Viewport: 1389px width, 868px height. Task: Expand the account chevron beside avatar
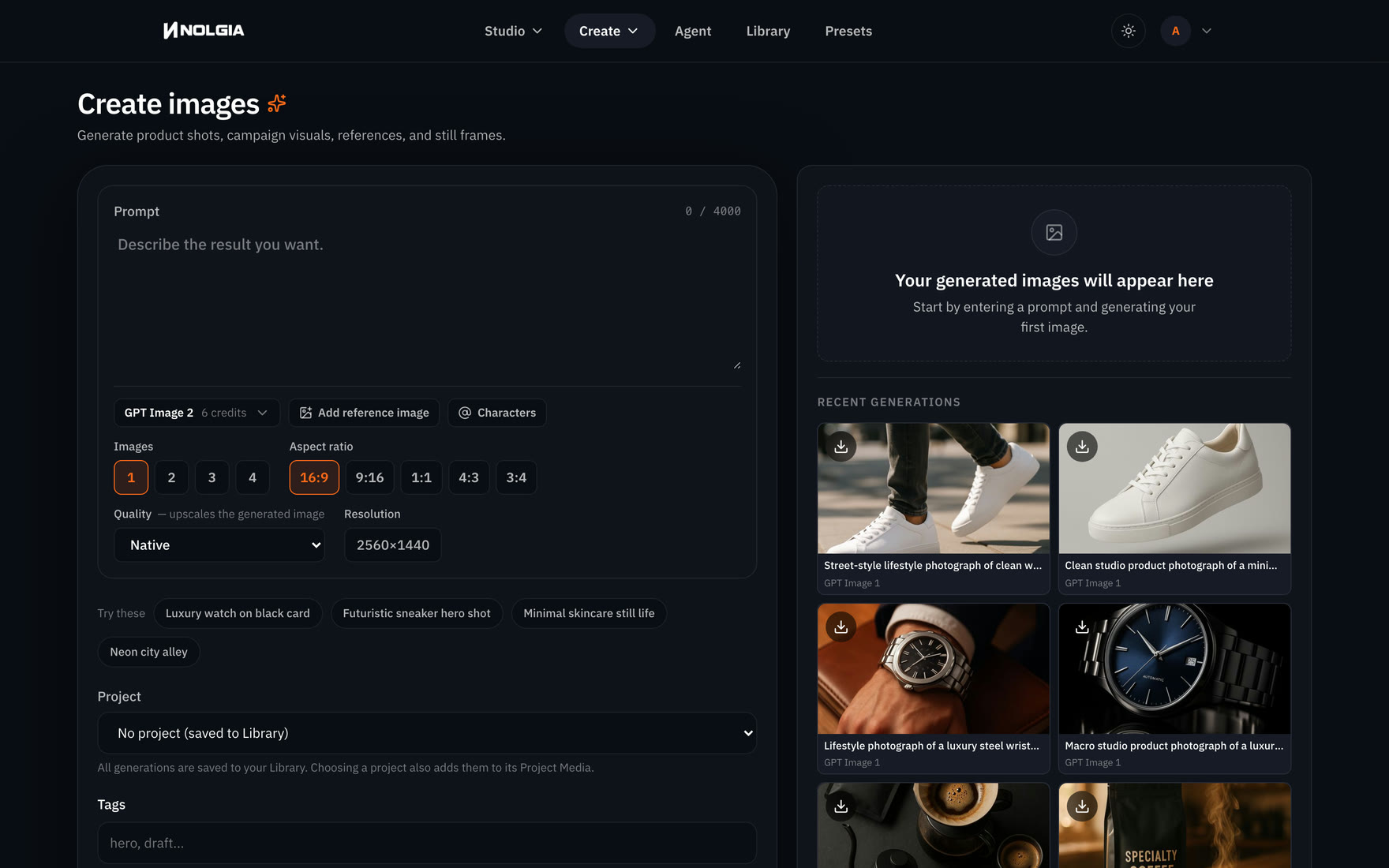(x=1207, y=31)
